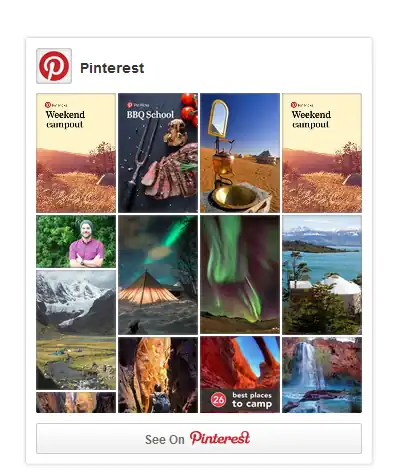Select the green northern lights pin

click(x=240, y=275)
